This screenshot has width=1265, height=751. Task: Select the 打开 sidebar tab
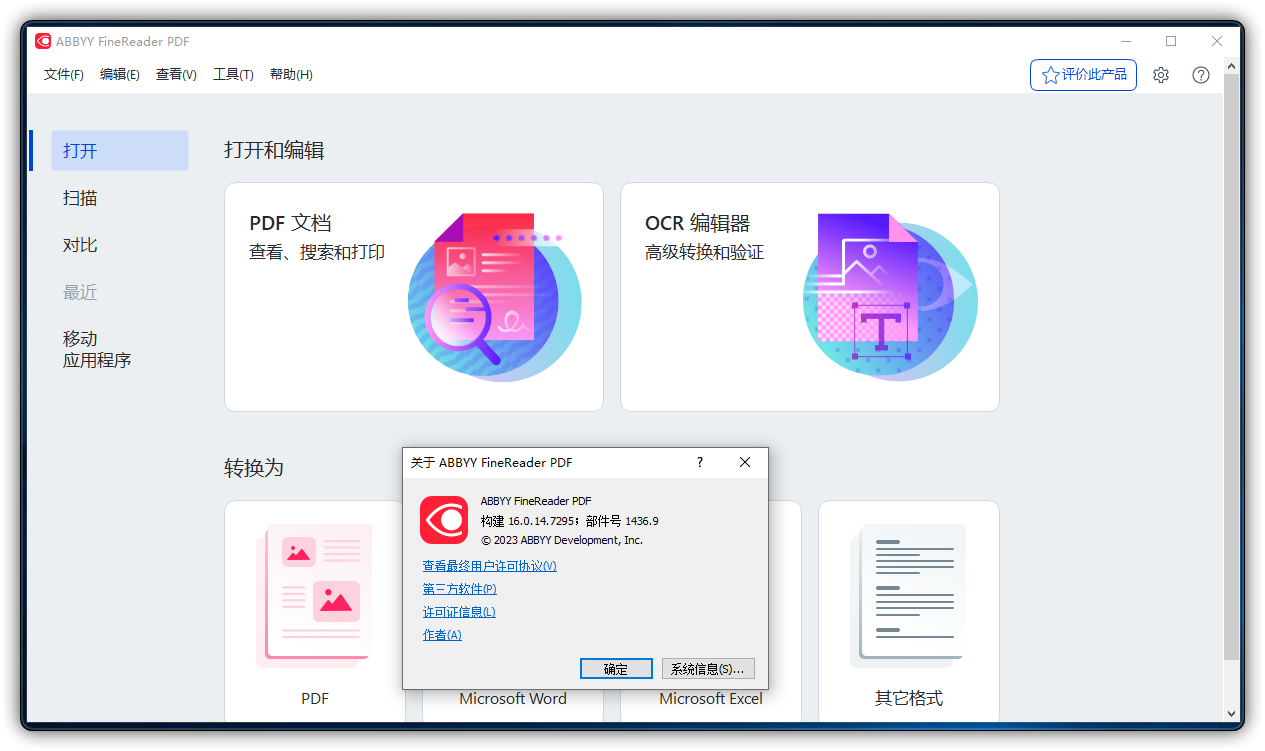120,151
